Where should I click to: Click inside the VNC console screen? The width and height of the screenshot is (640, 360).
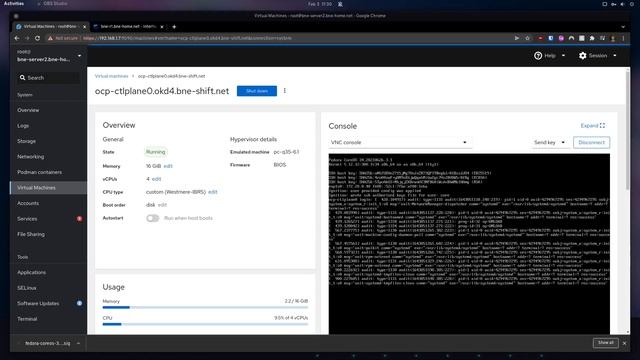pyautogui.click(x=469, y=244)
